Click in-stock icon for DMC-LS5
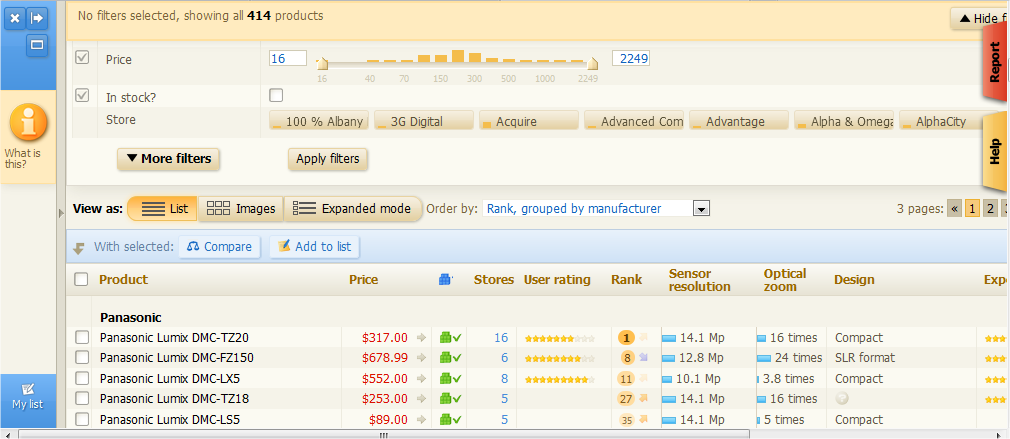Image resolution: width=1010 pixels, height=439 pixels. 450,420
